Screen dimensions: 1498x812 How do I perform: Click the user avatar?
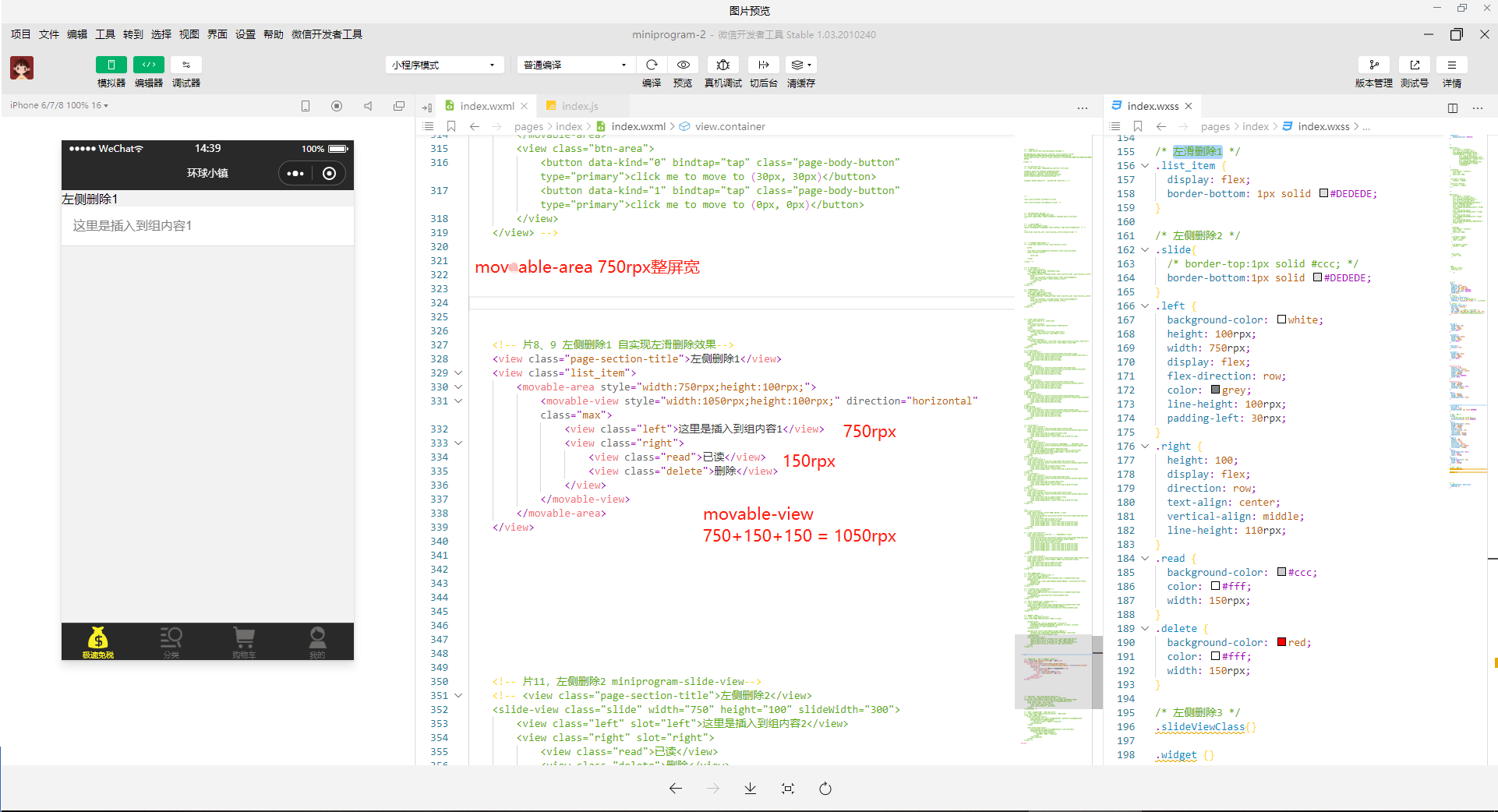22,68
